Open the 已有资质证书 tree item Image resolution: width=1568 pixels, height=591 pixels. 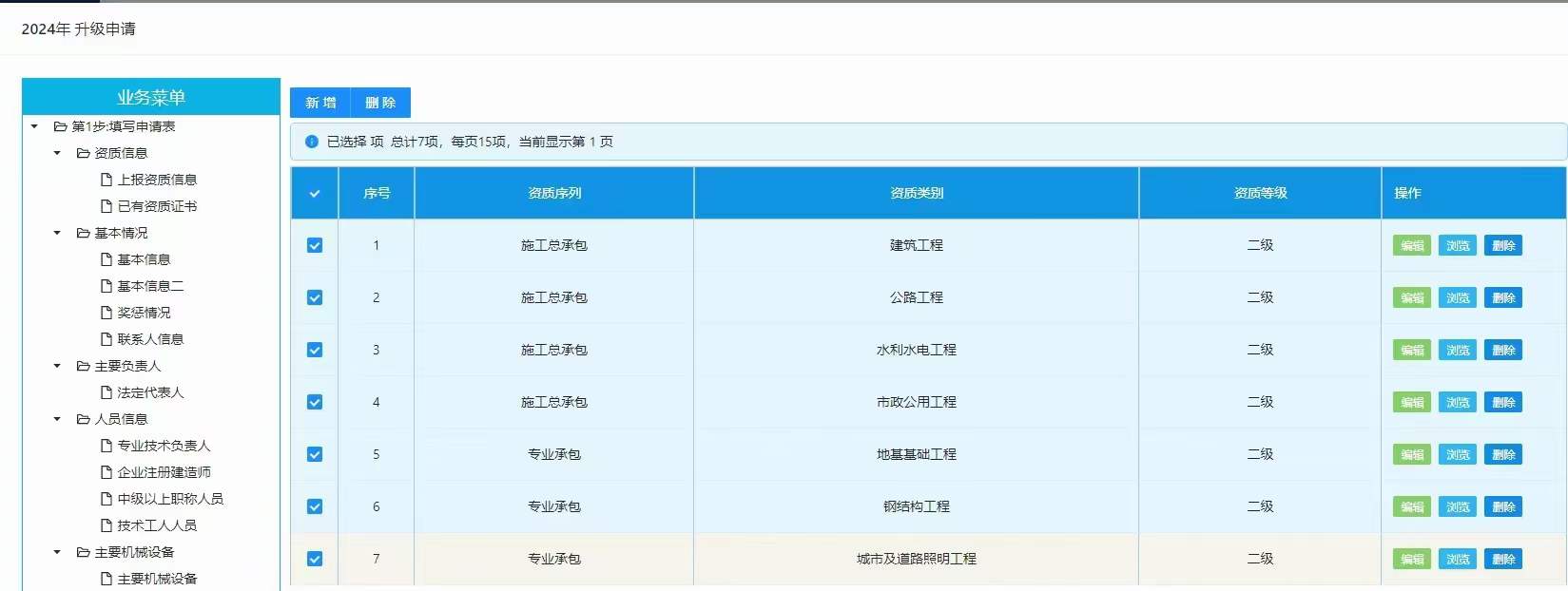click(x=148, y=206)
